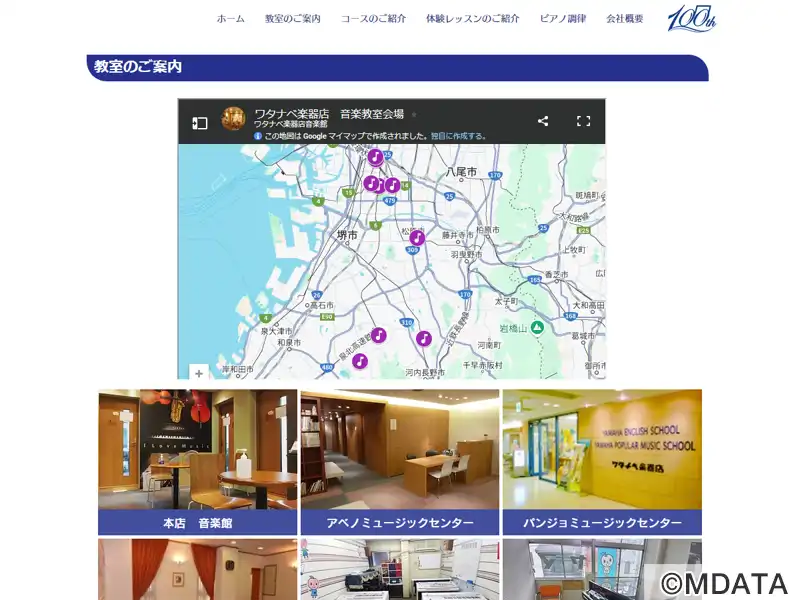Click the red curtain room photo
The width and height of the screenshot is (800, 600).
click(197, 569)
